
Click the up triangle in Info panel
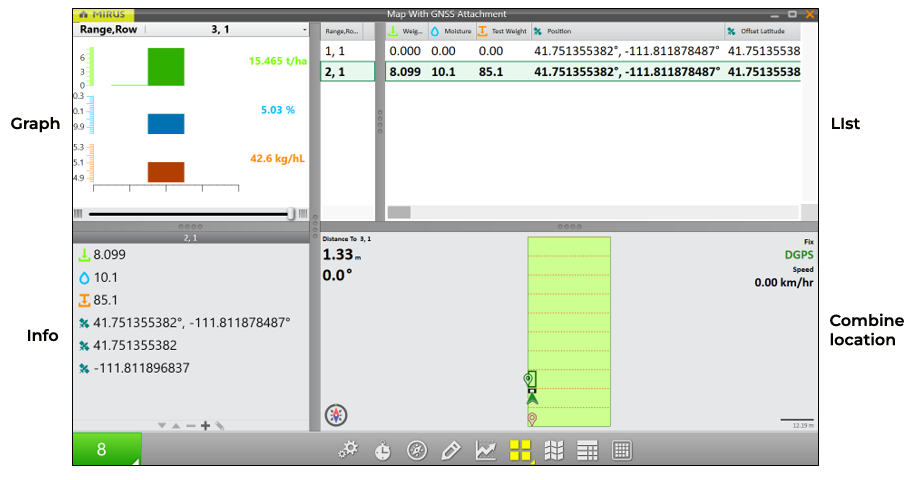(x=176, y=426)
